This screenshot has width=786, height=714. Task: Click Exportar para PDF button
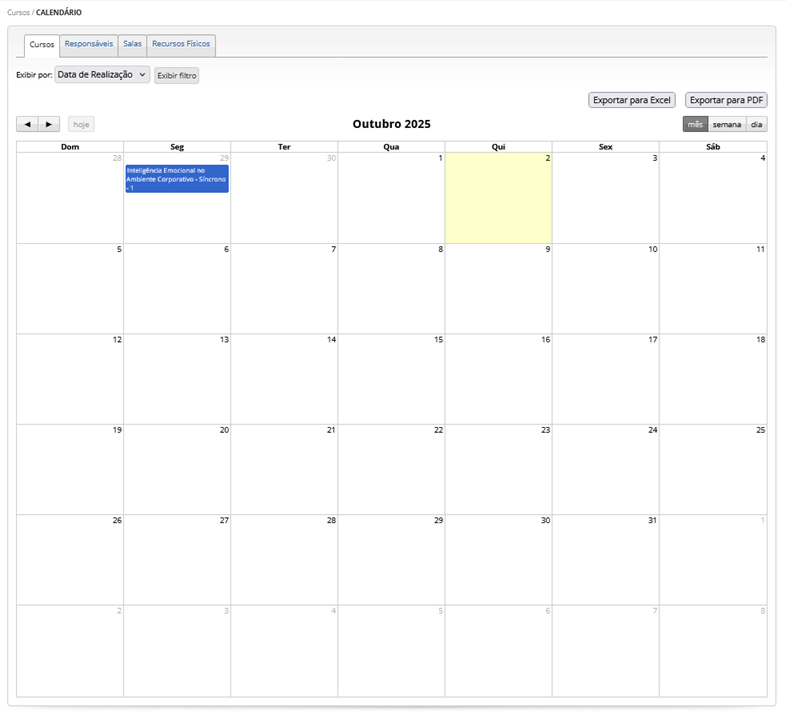point(726,100)
